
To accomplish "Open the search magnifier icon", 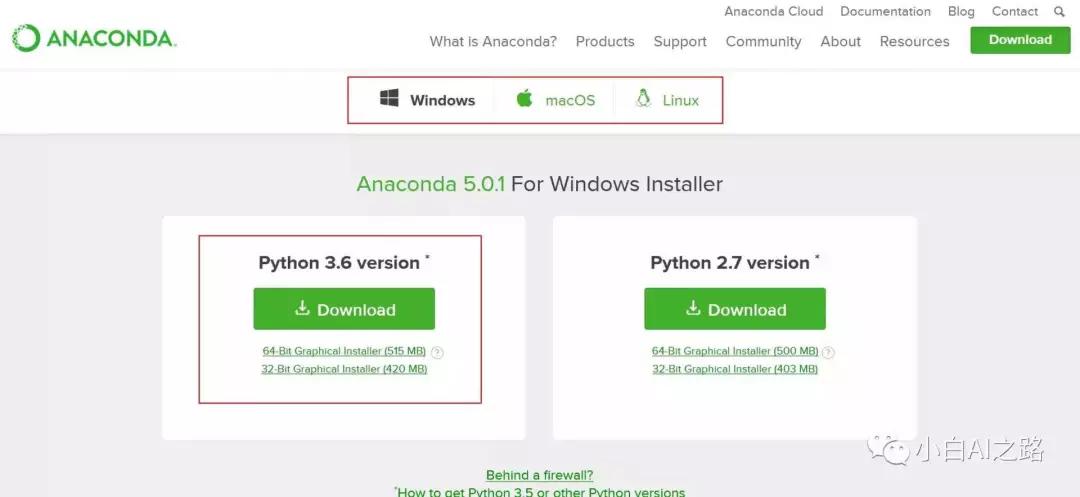I will [1059, 12].
